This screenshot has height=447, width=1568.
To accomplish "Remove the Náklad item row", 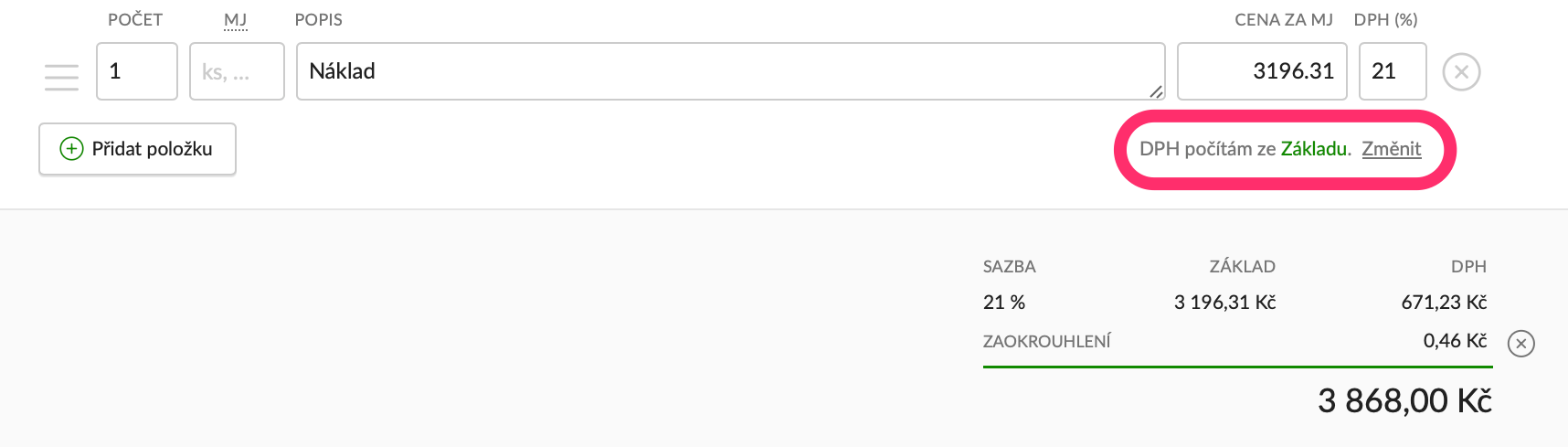I will [1461, 72].
